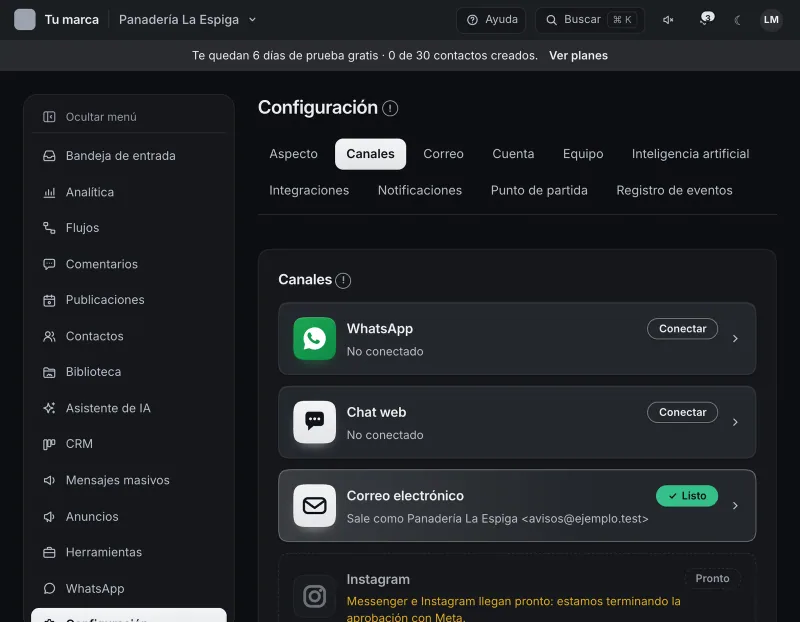Open the Biblioteca folder icon
Image resolution: width=800 pixels, height=622 pixels.
coord(49,372)
